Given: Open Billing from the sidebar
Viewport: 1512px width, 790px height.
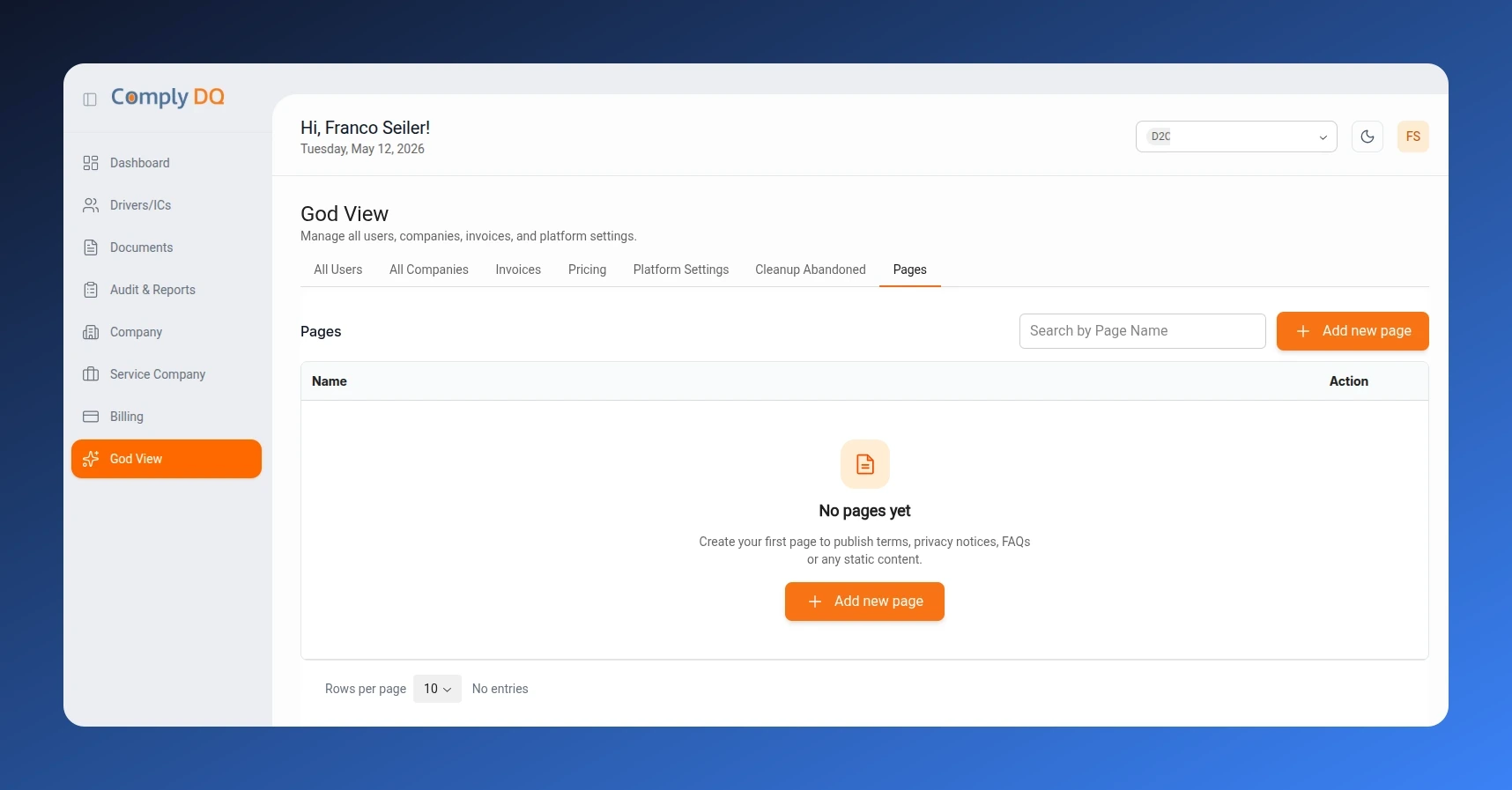Looking at the screenshot, I should tap(167, 417).
